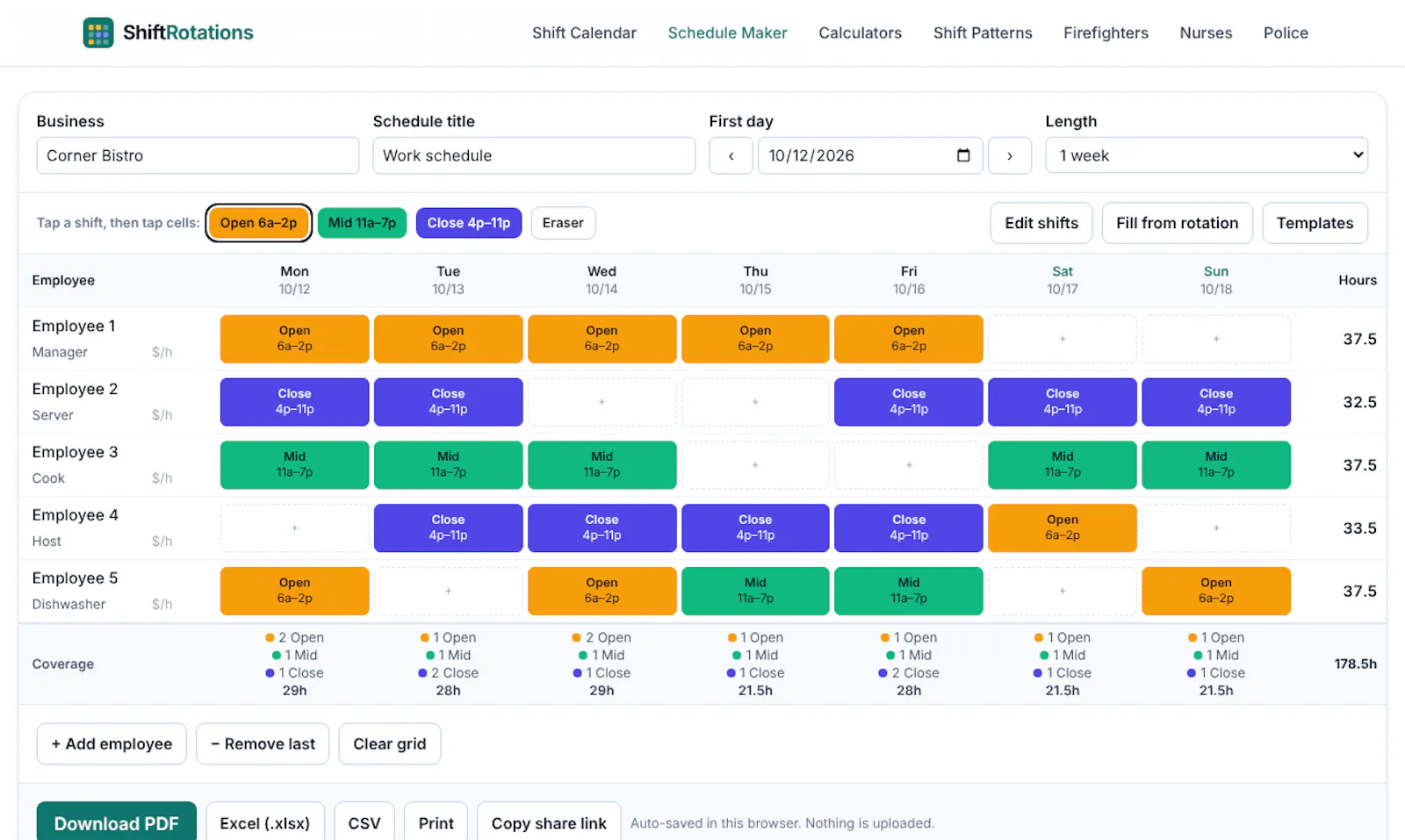Select the Mid 11a–7p shift chip

point(362,223)
